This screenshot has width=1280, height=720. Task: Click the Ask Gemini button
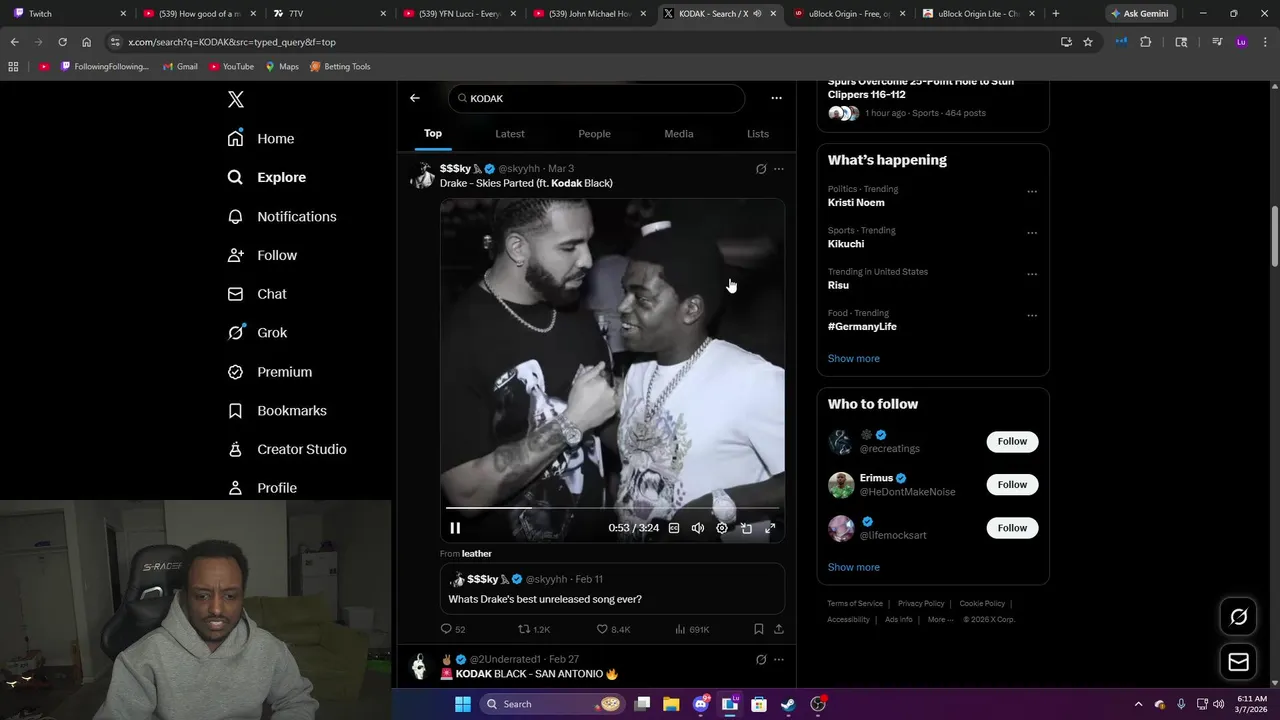click(x=1139, y=13)
